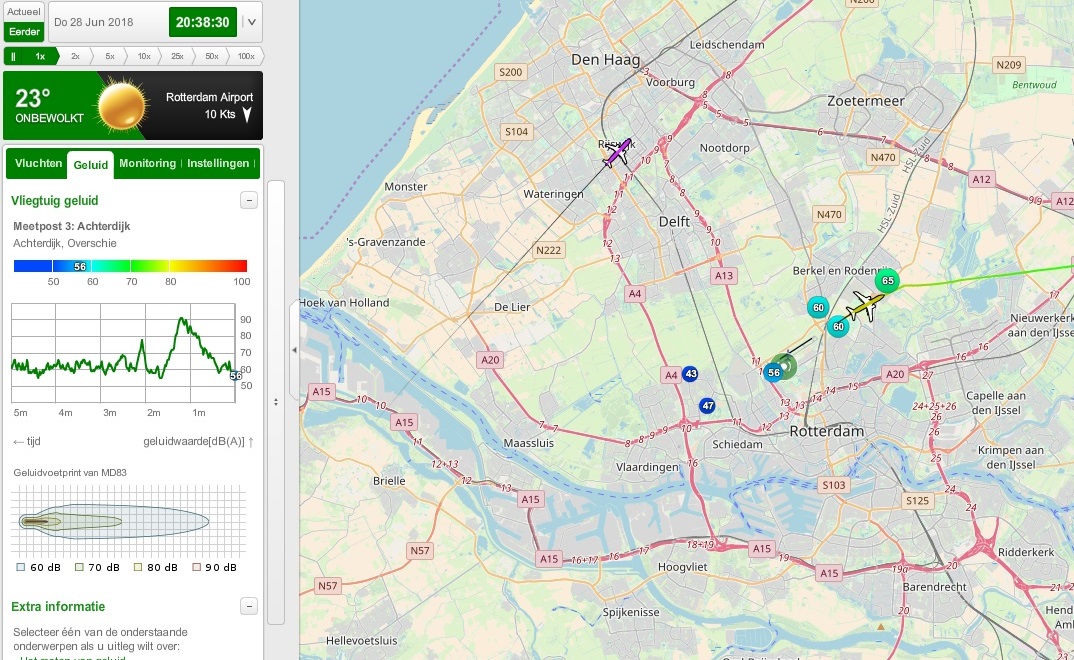Select the noise monitor marker showing 47
The height and width of the screenshot is (660, 1074).
[x=708, y=406]
